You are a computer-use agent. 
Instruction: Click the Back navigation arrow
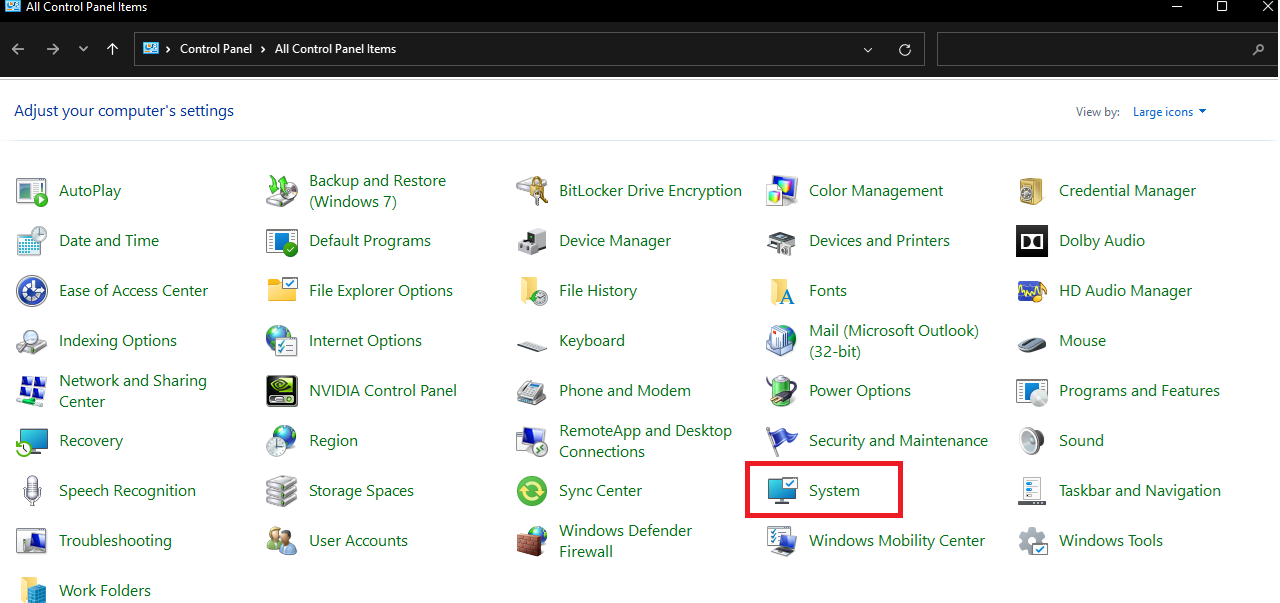[18, 49]
